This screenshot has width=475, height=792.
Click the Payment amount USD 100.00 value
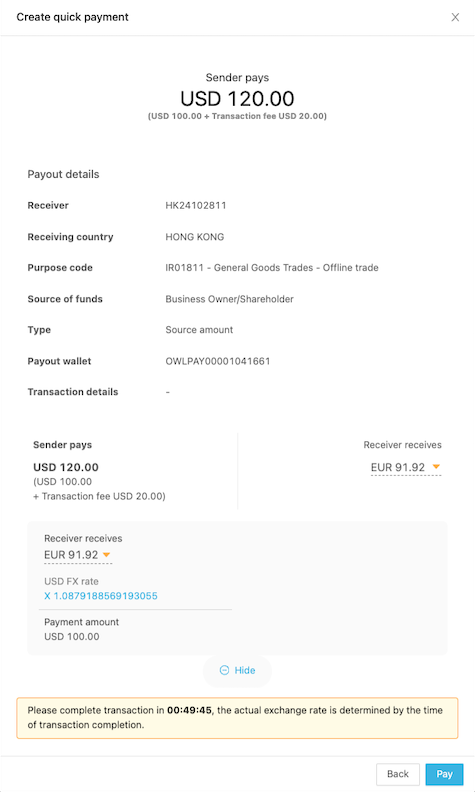[x=72, y=636]
